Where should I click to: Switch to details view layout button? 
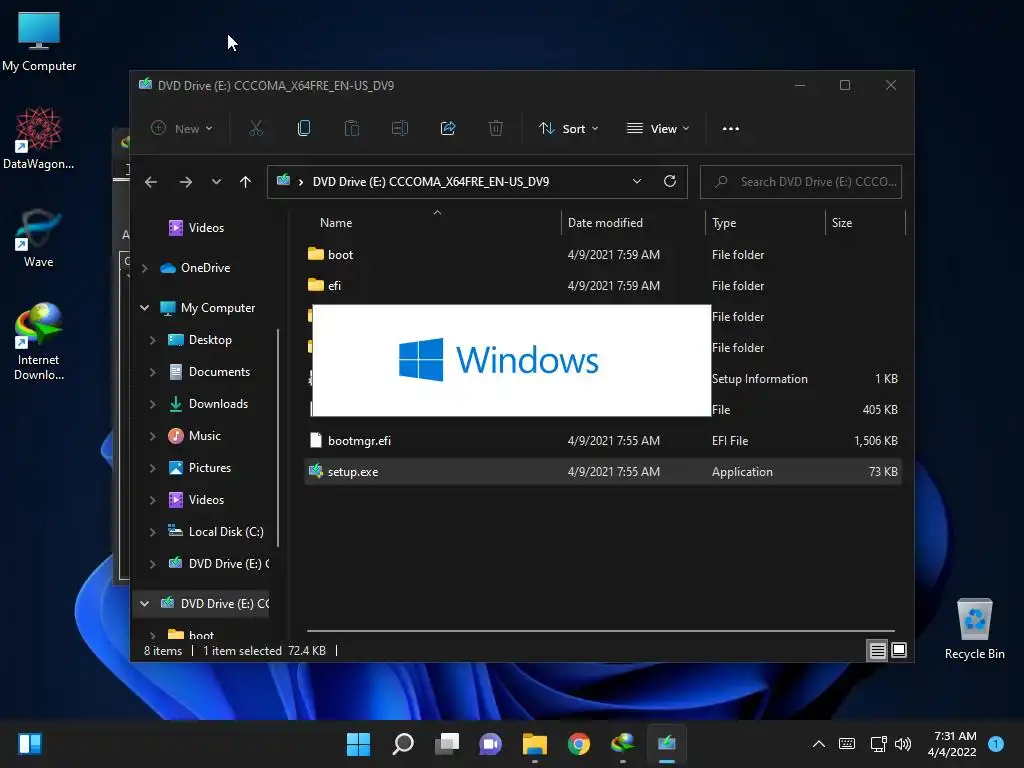pyautogui.click(x=877, y=650)
